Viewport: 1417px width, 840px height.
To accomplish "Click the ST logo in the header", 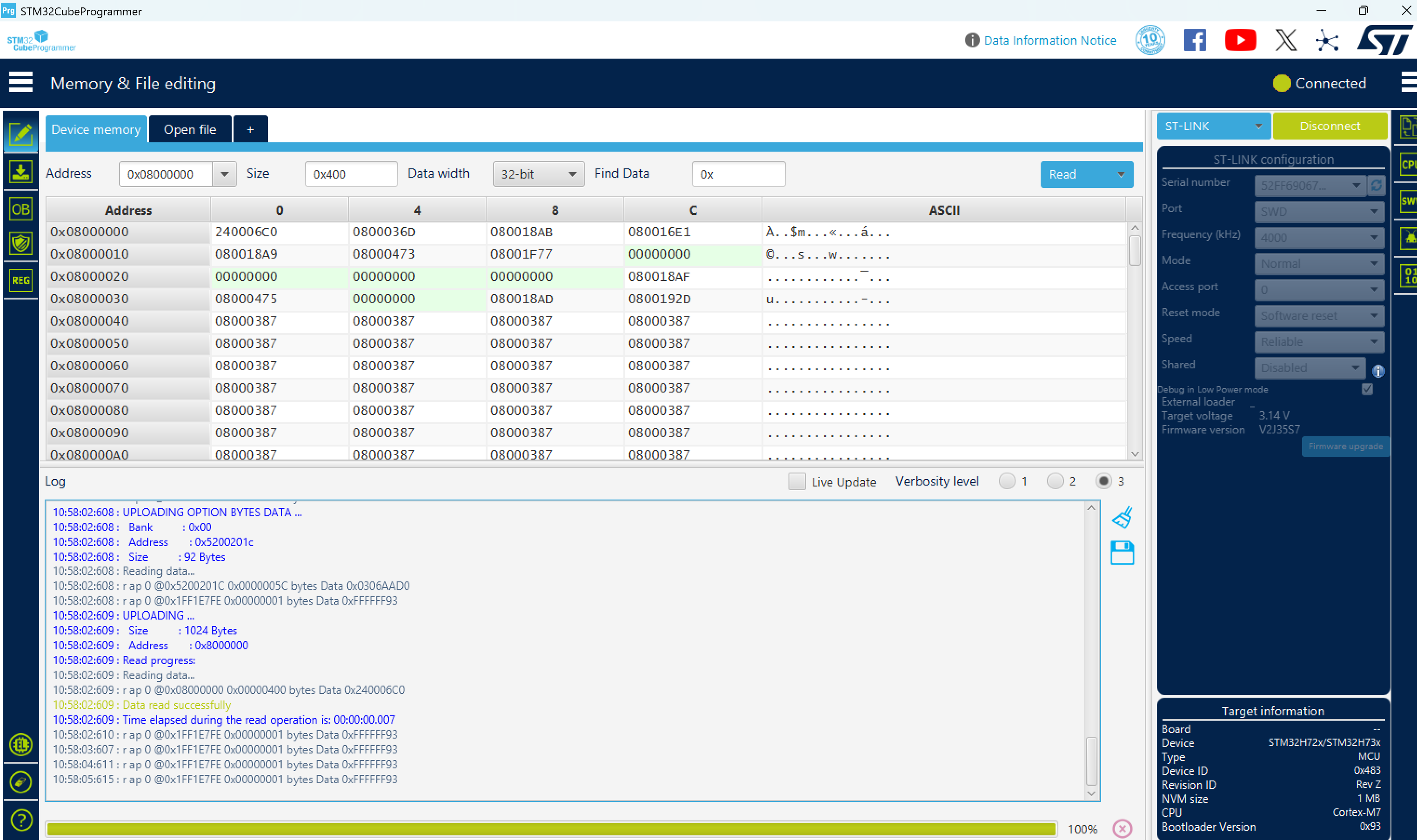I will (x=1384, y=40).
